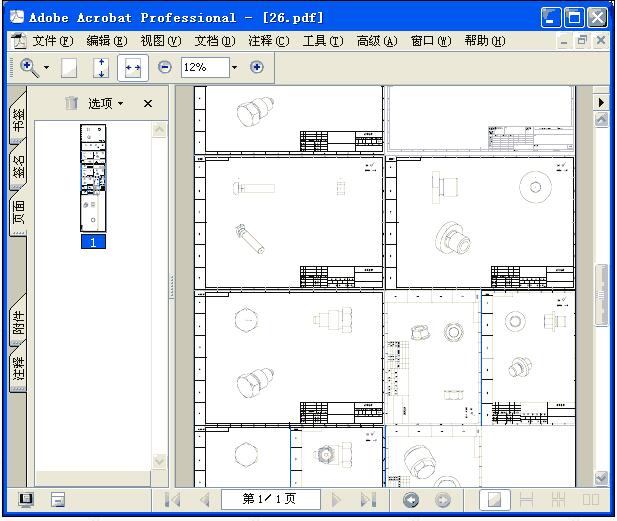
Task: Click the zoom in plus button
Action: point(257,67)
